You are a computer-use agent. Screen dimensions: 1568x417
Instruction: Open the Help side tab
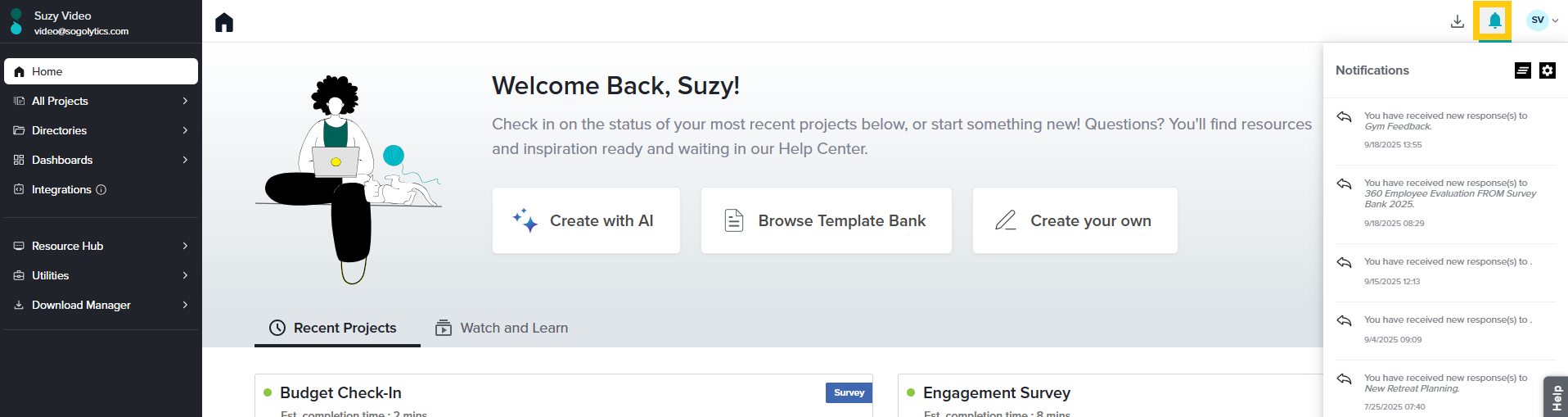point(1556,397)
